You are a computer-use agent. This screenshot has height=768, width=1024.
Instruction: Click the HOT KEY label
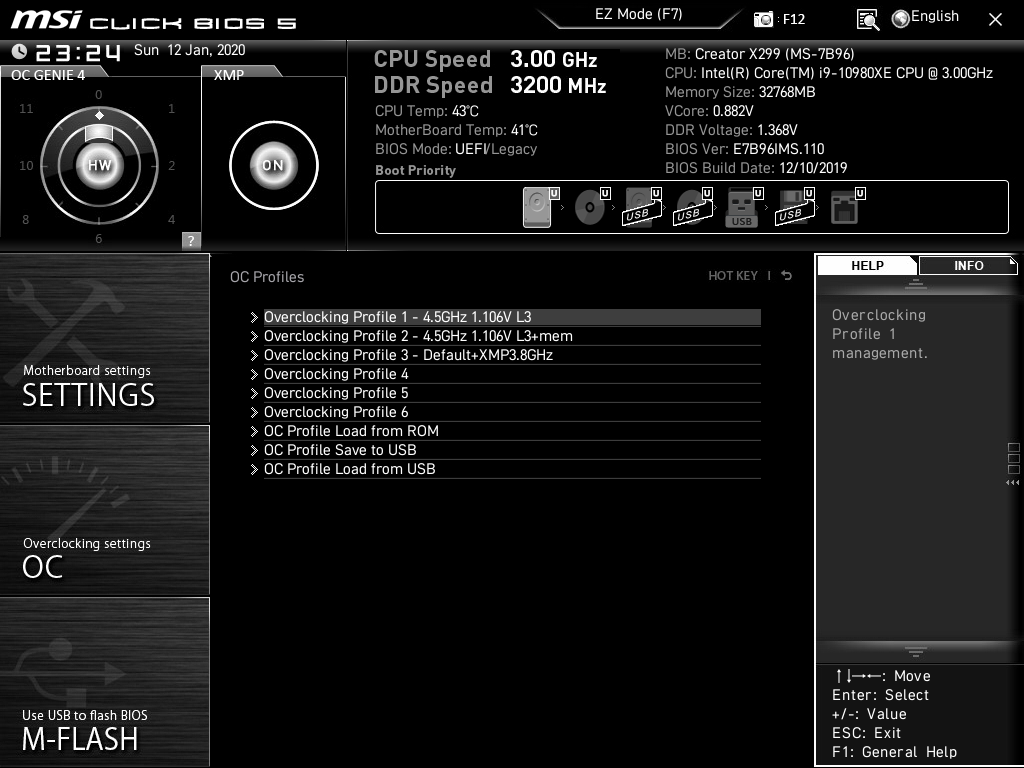[733, 276]
